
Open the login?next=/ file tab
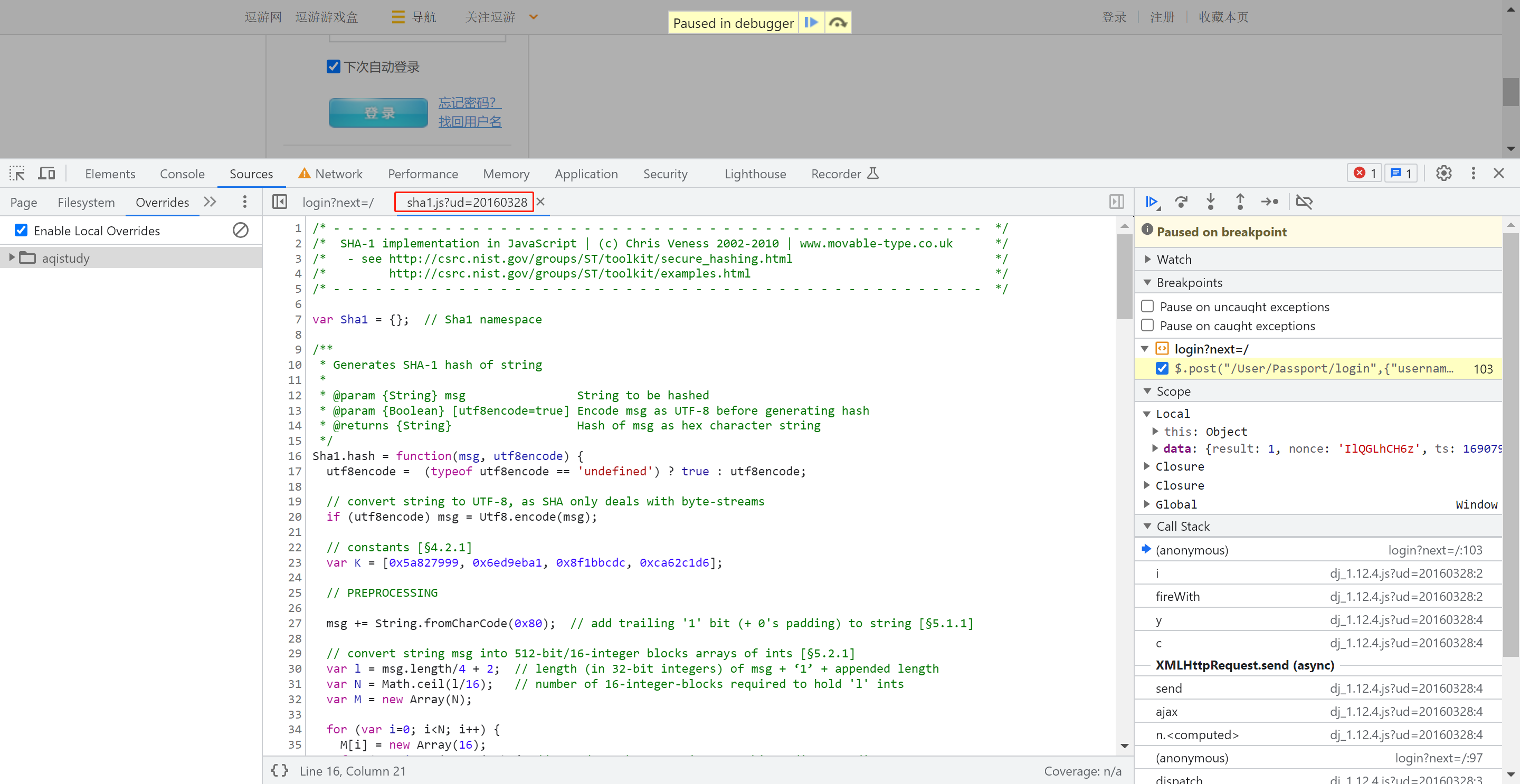coord(338,203)
